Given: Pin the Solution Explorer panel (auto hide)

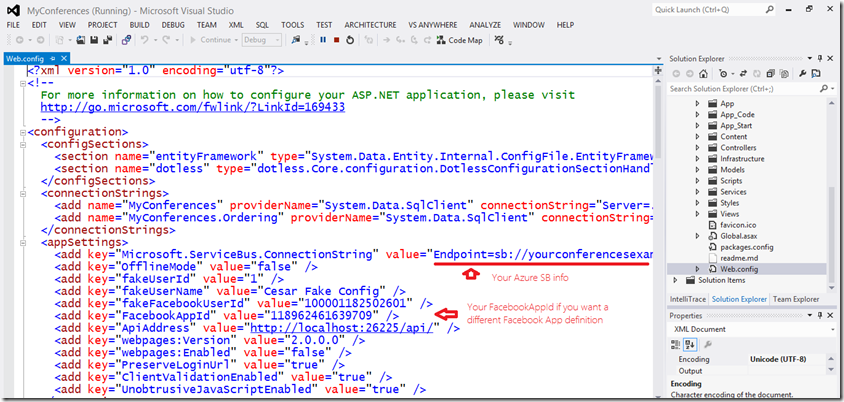Looking at the screenshot, I should pyautogui.click(x=820, y=59).
